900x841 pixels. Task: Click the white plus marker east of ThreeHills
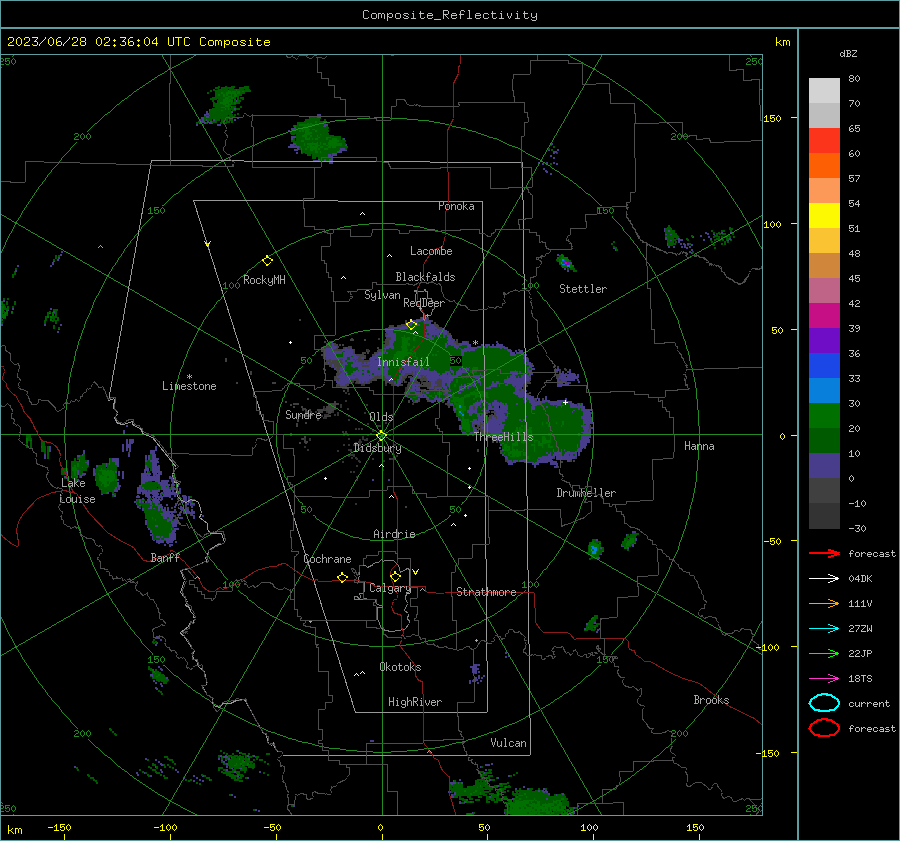click(x=565, y=402)
